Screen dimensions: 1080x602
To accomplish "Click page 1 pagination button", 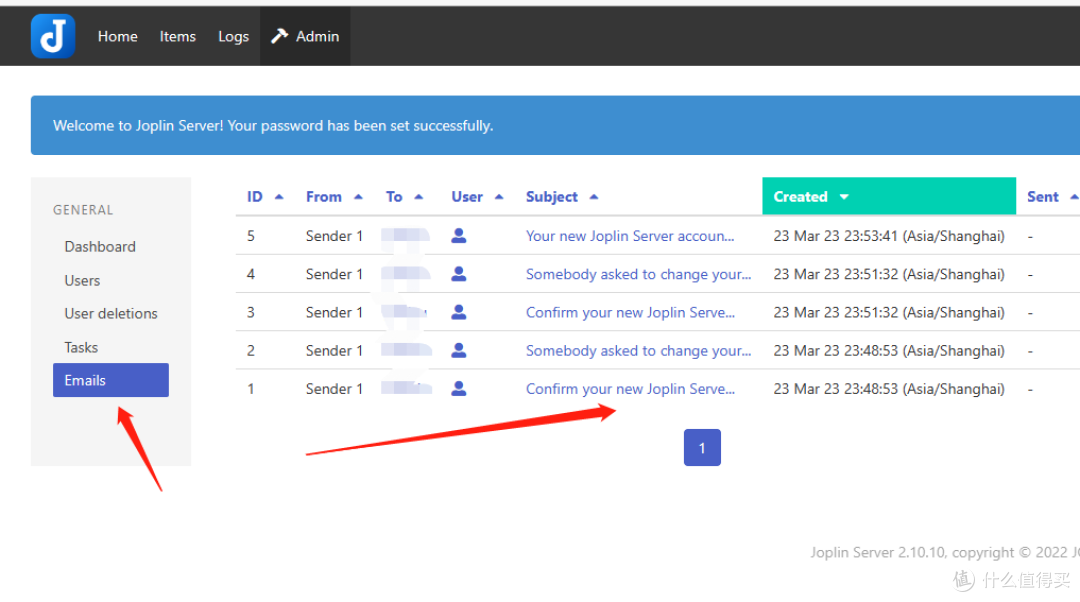I will pos(702,448).
